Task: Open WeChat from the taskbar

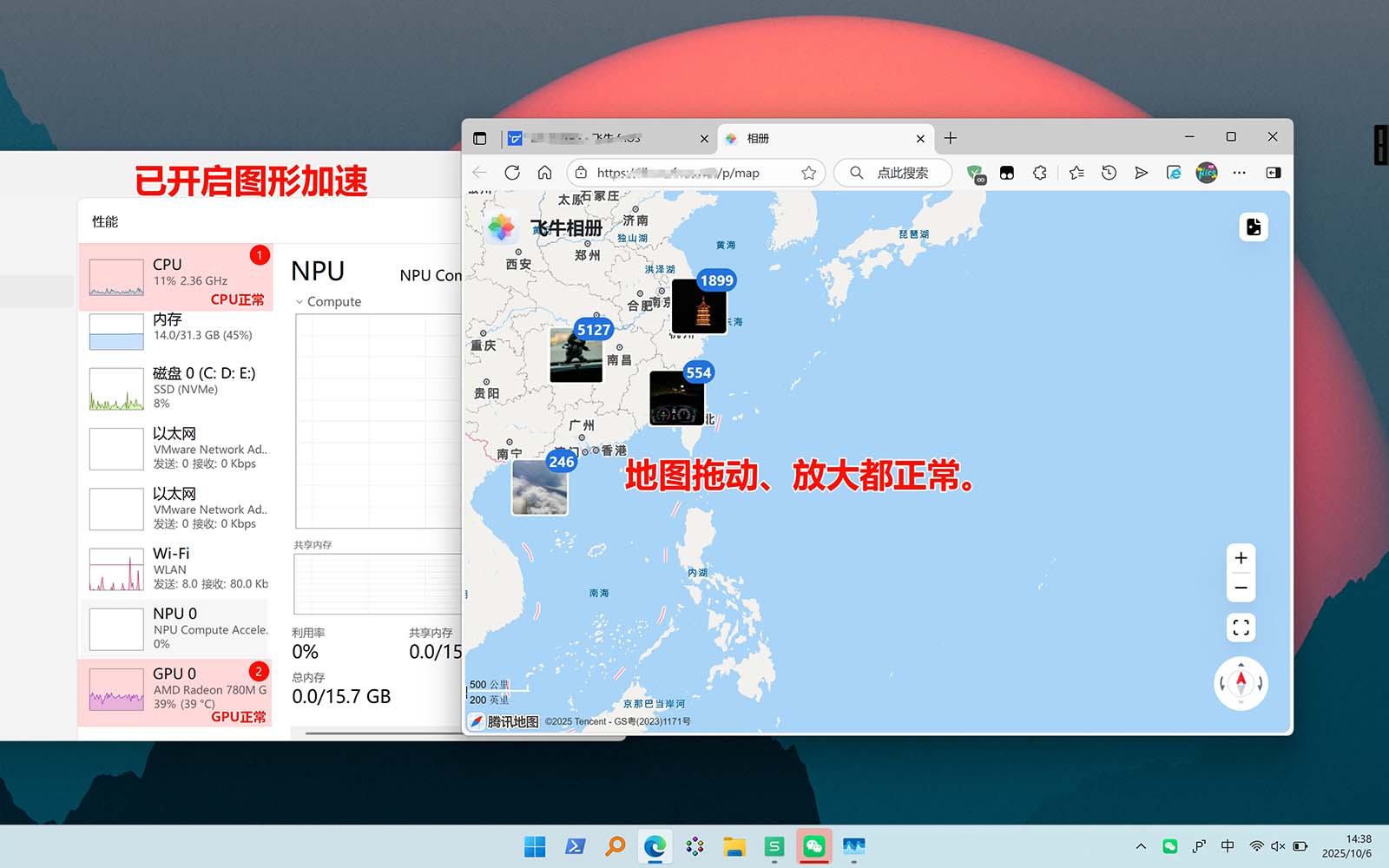Action: click(814, 846)
